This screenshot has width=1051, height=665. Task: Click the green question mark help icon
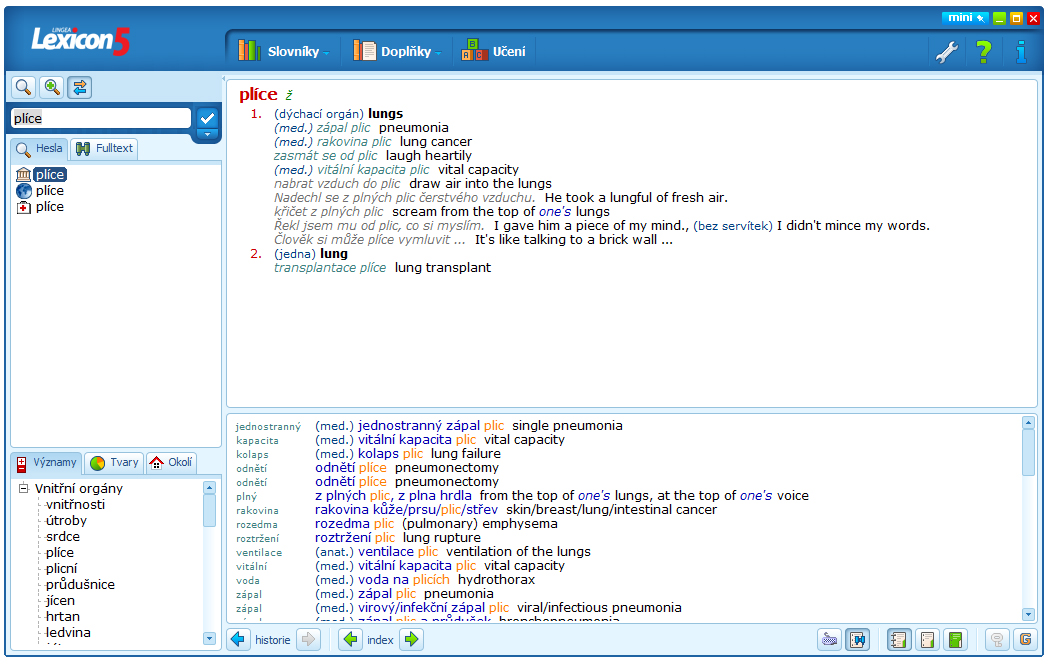[984, 52]
